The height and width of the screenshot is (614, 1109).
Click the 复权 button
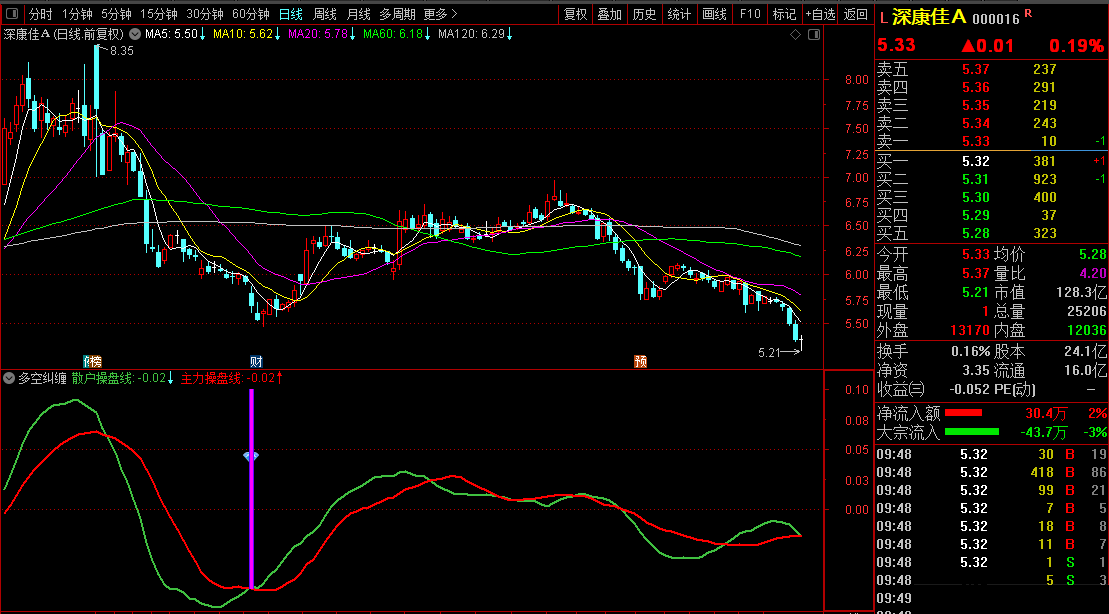tap(575, 14)
